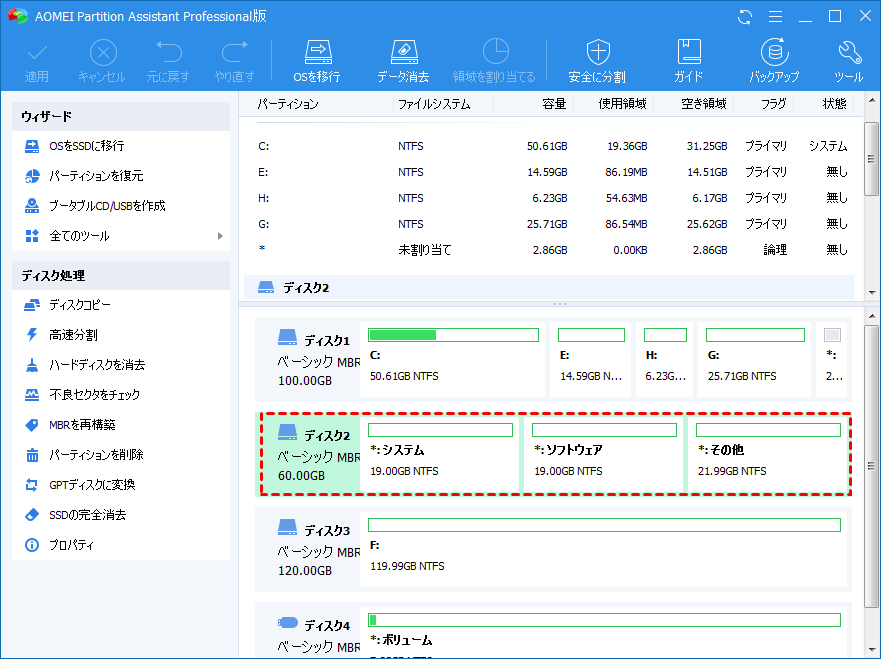Select the E: 14.59GB partition block
The height and width of the screenshot is (659, 881).
(x=591, y=360)
